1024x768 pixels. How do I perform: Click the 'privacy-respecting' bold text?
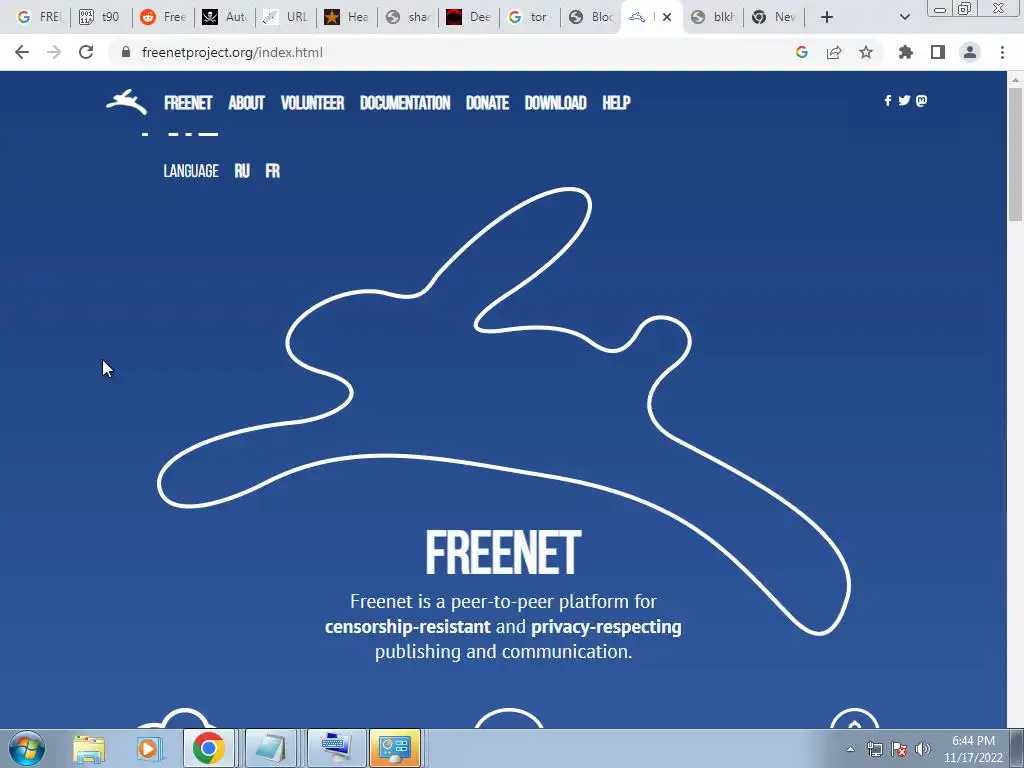point(606,627)
